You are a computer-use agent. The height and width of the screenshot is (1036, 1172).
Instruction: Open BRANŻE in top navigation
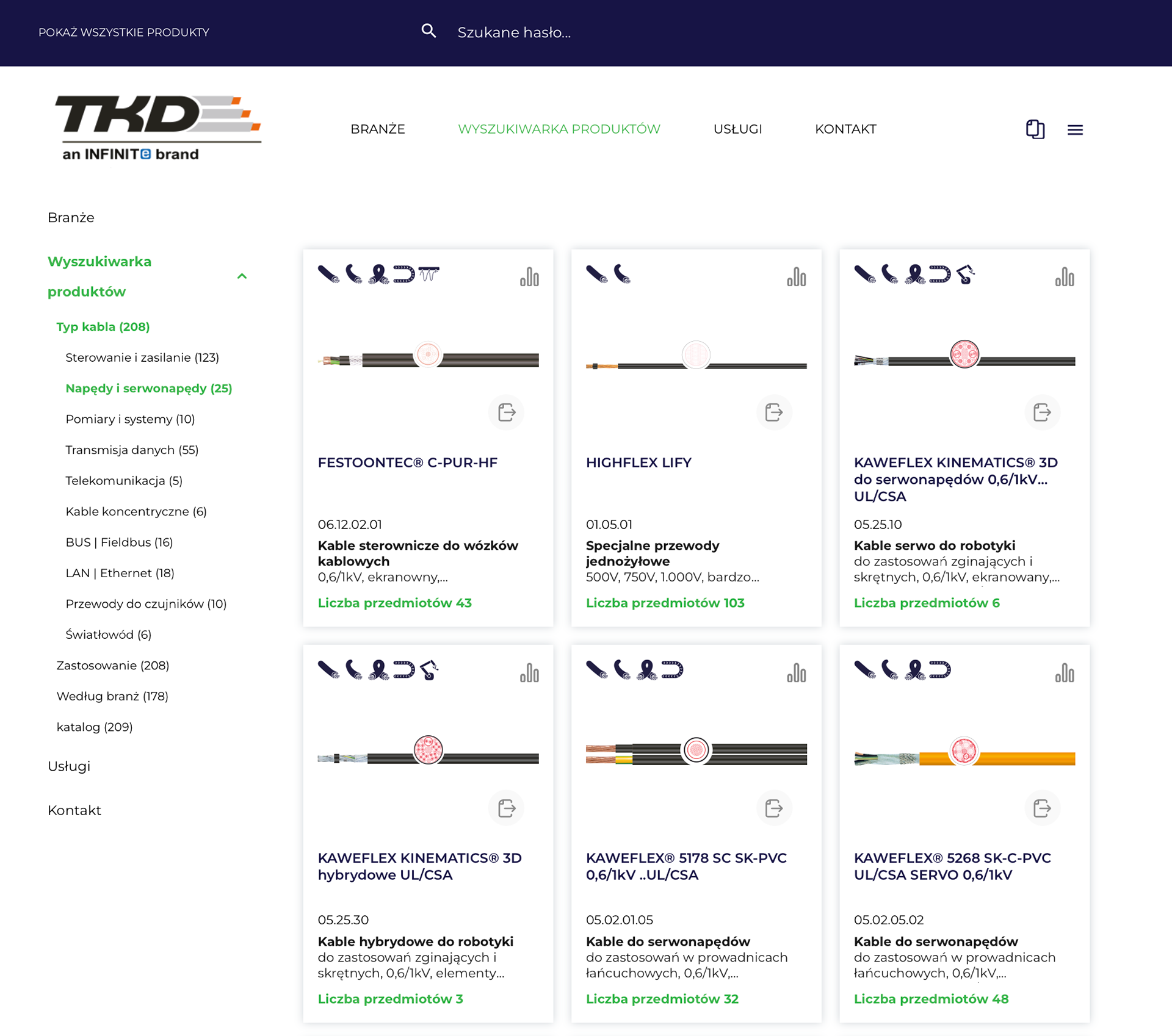(377, 129)
